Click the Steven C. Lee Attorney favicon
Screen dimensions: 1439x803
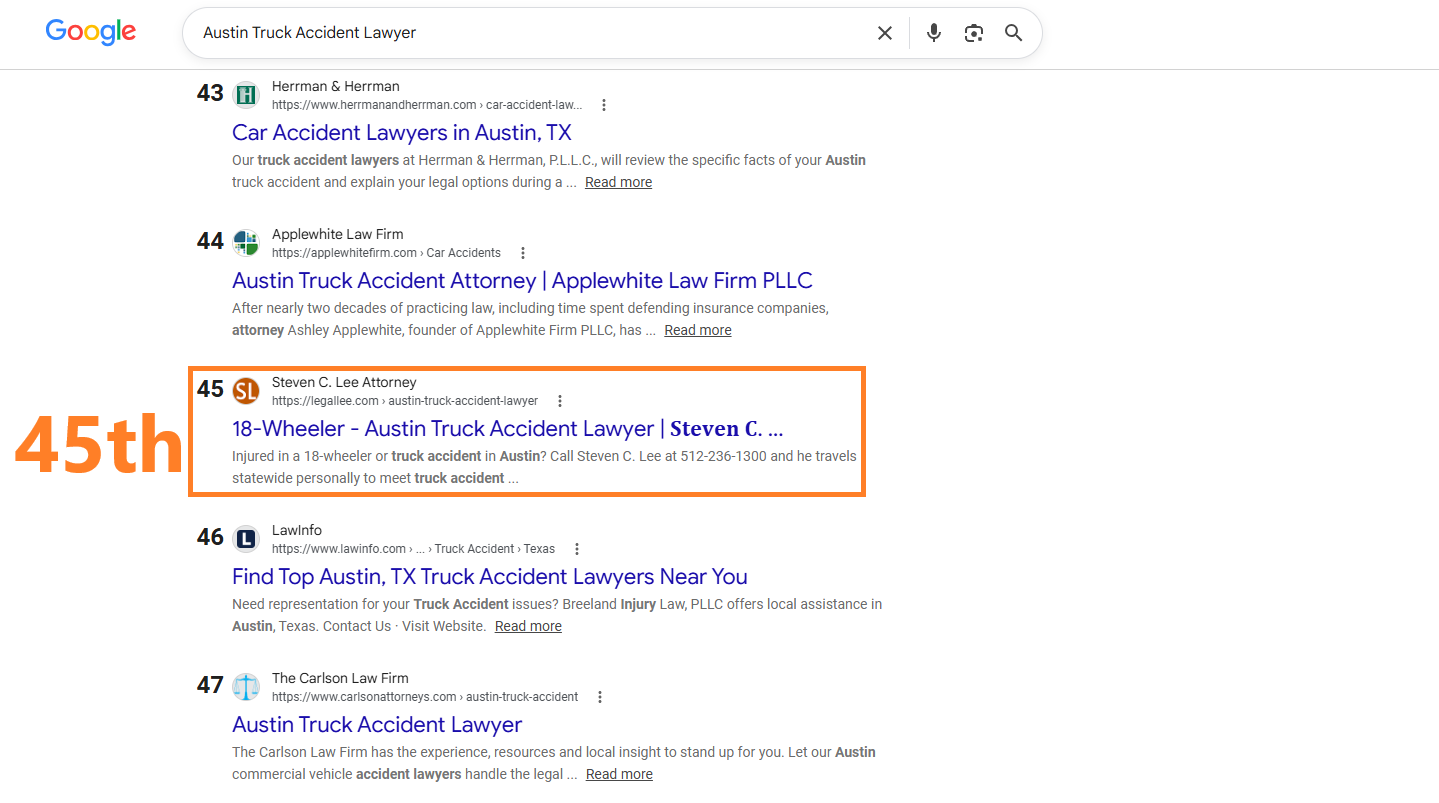246,391
